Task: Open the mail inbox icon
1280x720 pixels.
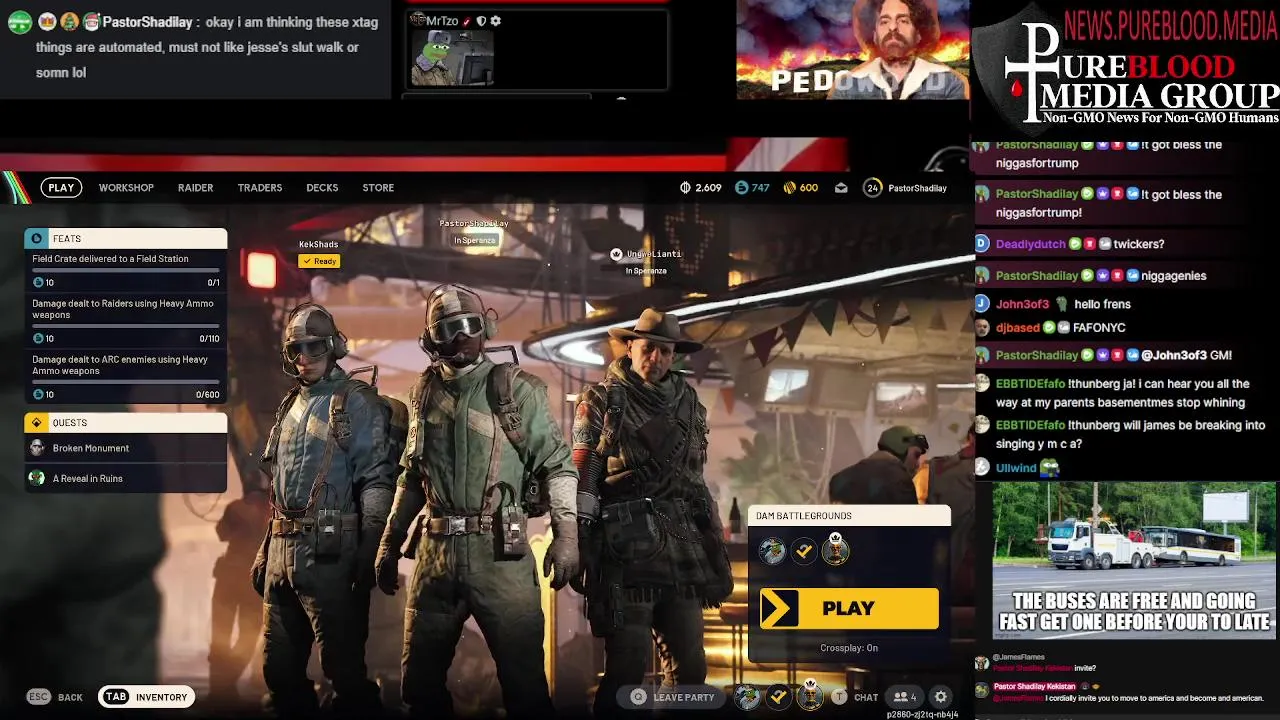Action: pos(841,188)
